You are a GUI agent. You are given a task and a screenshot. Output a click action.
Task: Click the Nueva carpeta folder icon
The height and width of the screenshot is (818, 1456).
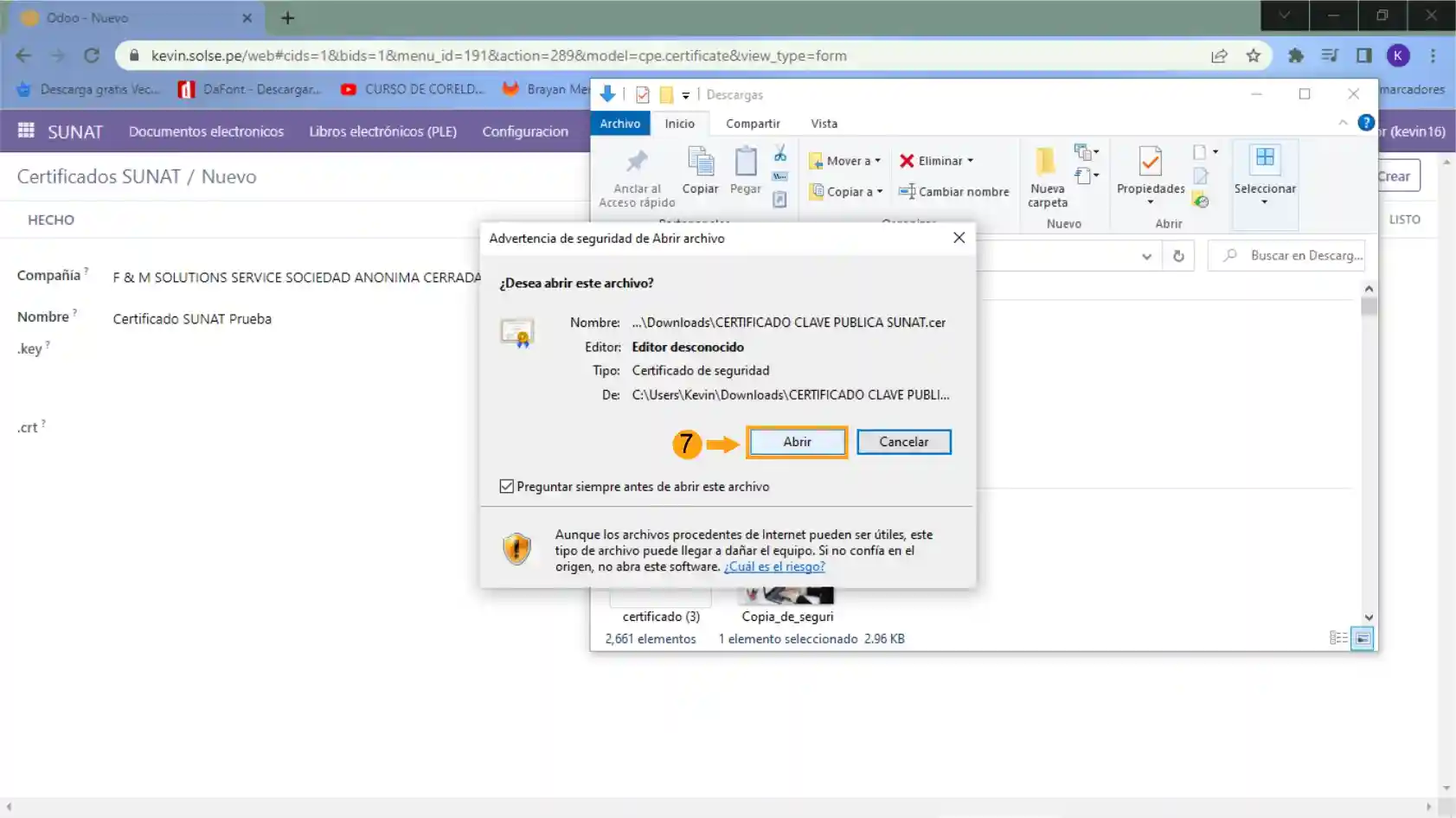pyautogui.click(x=1046, y=162)
